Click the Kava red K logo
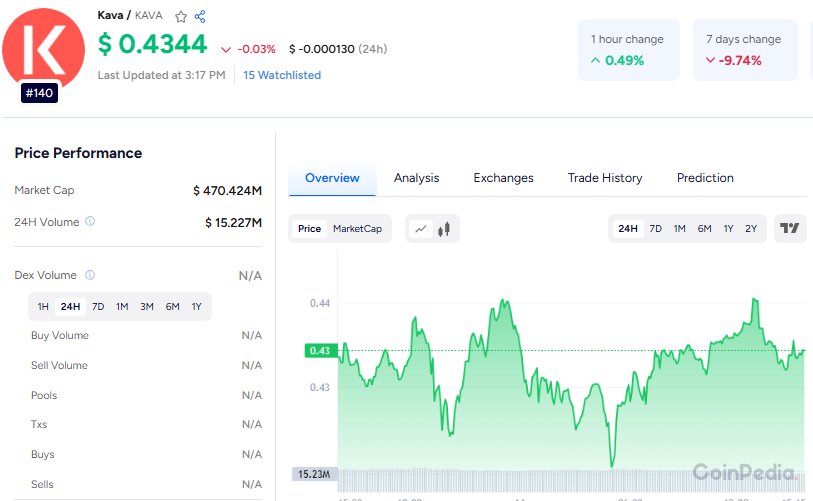The height and width of the screenshot is (501, 813). 44,50
